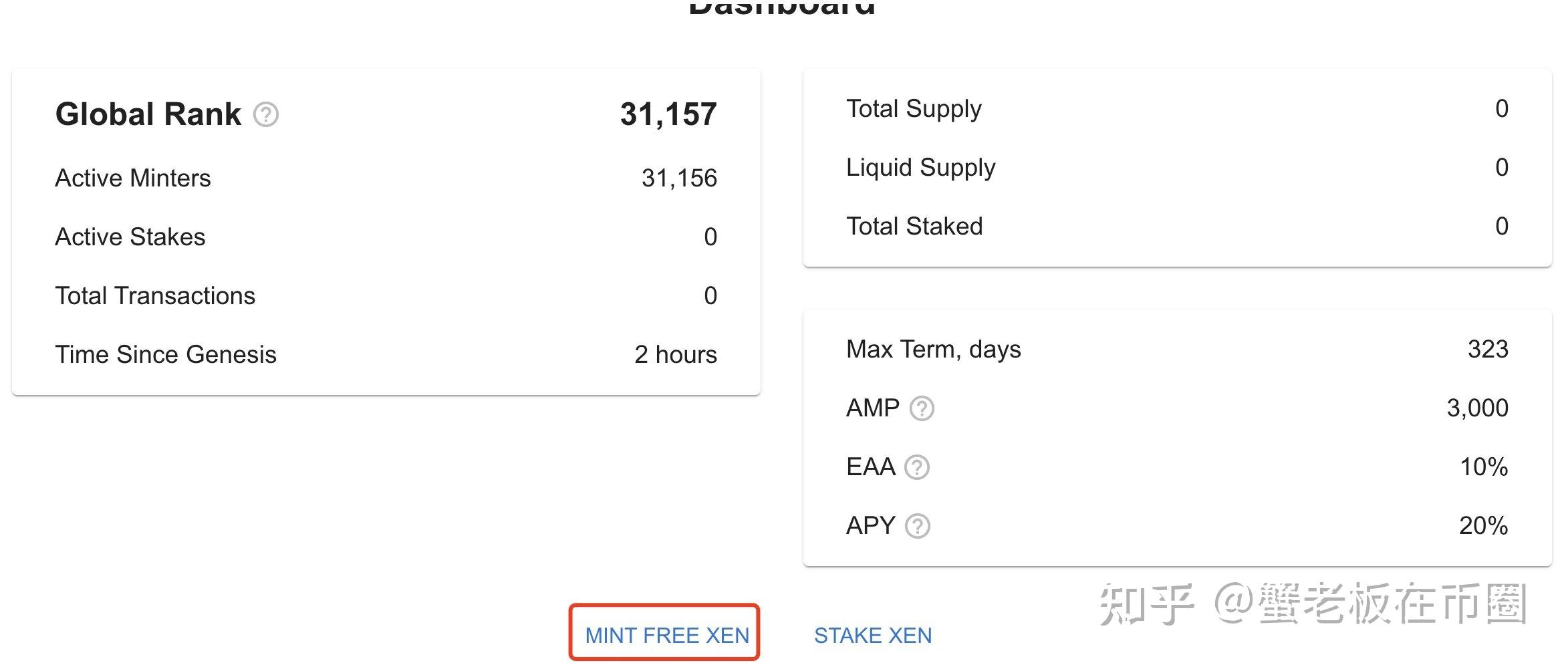Open the STAKE XEN link
This screenshot has width=1568, height=667.
click(x=872, y=635)
